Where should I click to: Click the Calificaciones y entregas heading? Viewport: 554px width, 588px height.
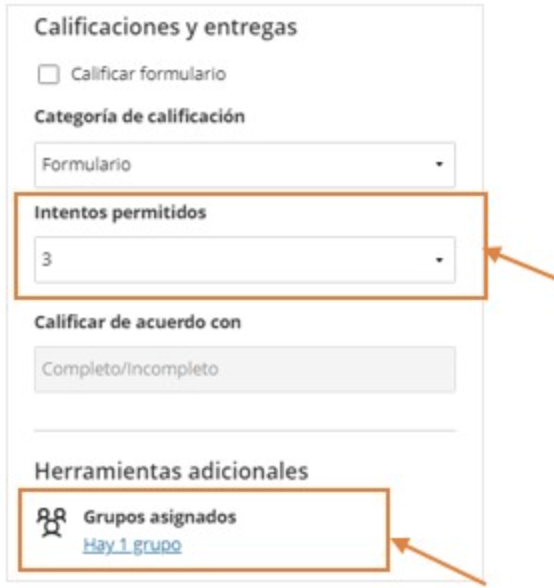coord(166,28)
